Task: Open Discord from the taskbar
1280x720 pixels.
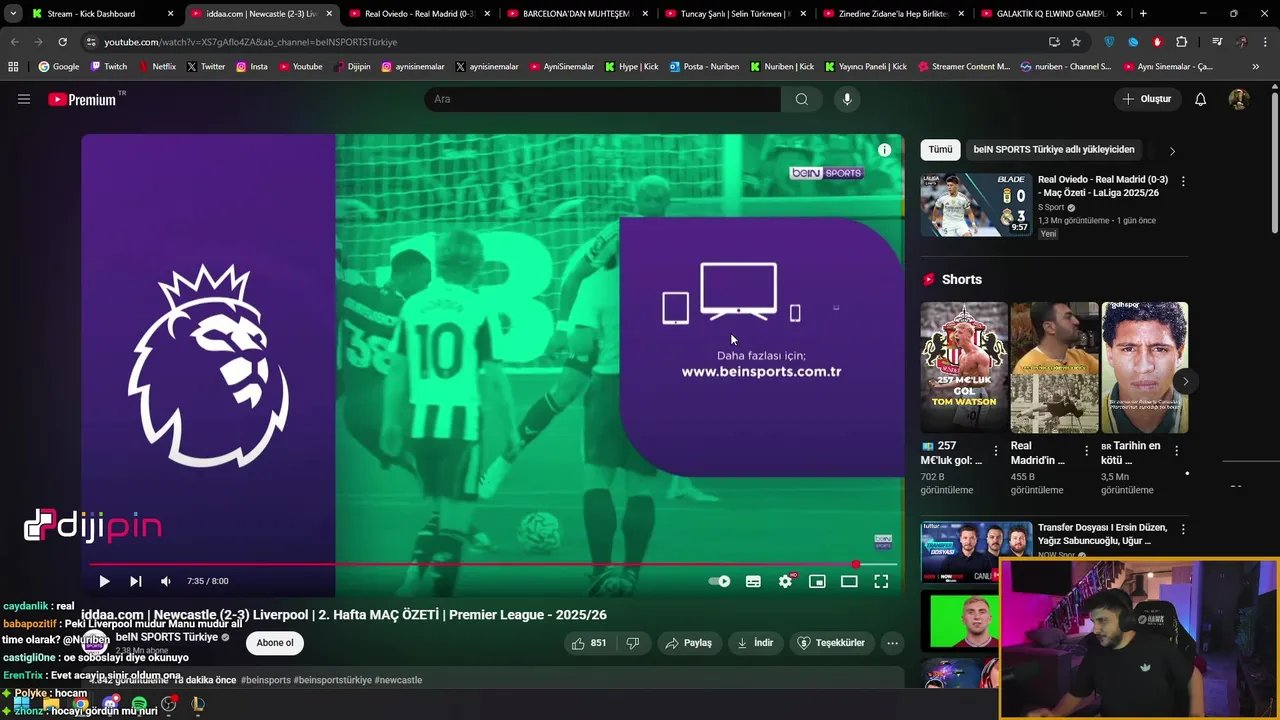Action: click(x=111, y=704)
